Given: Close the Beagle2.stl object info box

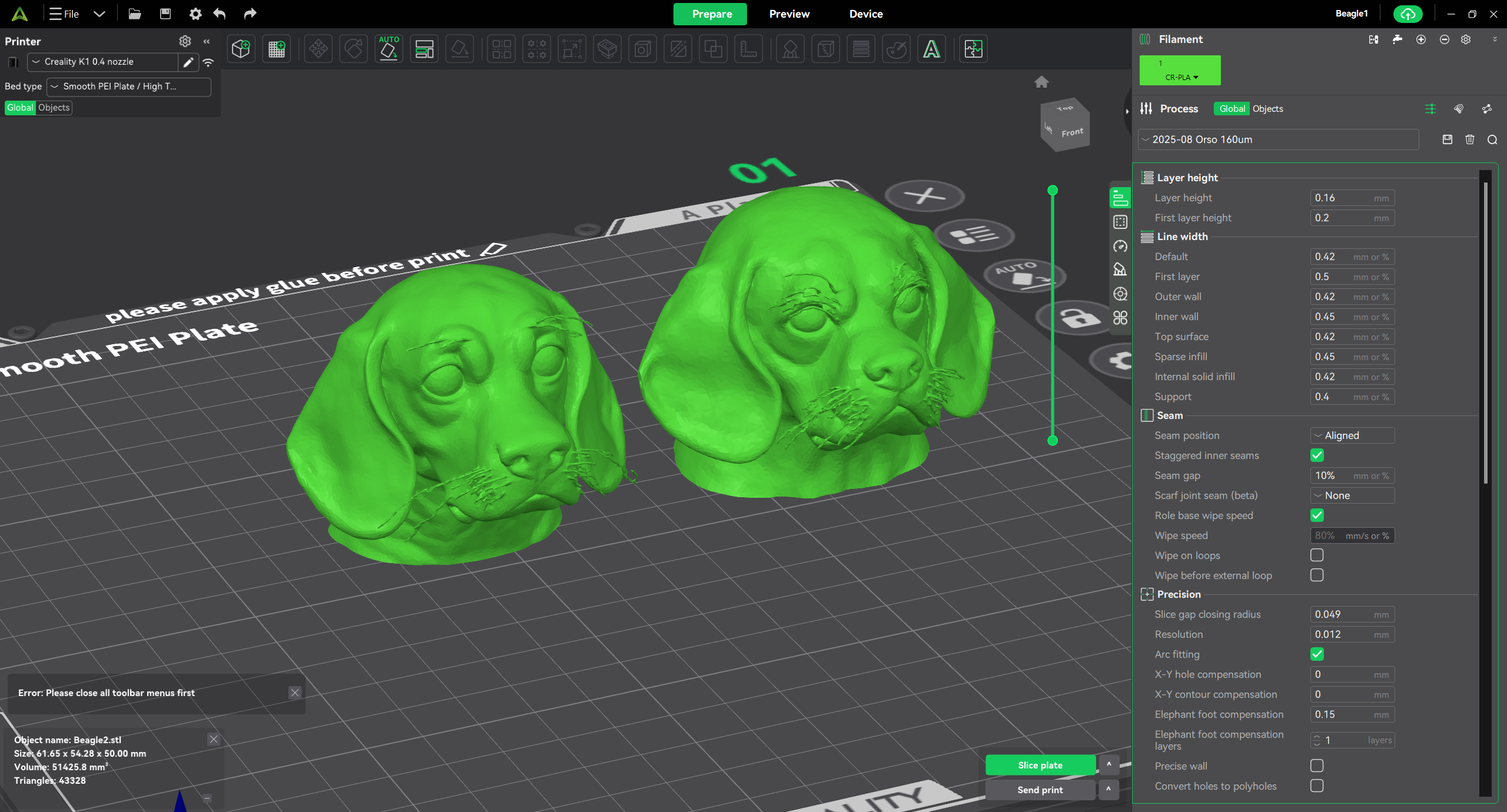Looking at the screenshot, I should pos(214,739).
